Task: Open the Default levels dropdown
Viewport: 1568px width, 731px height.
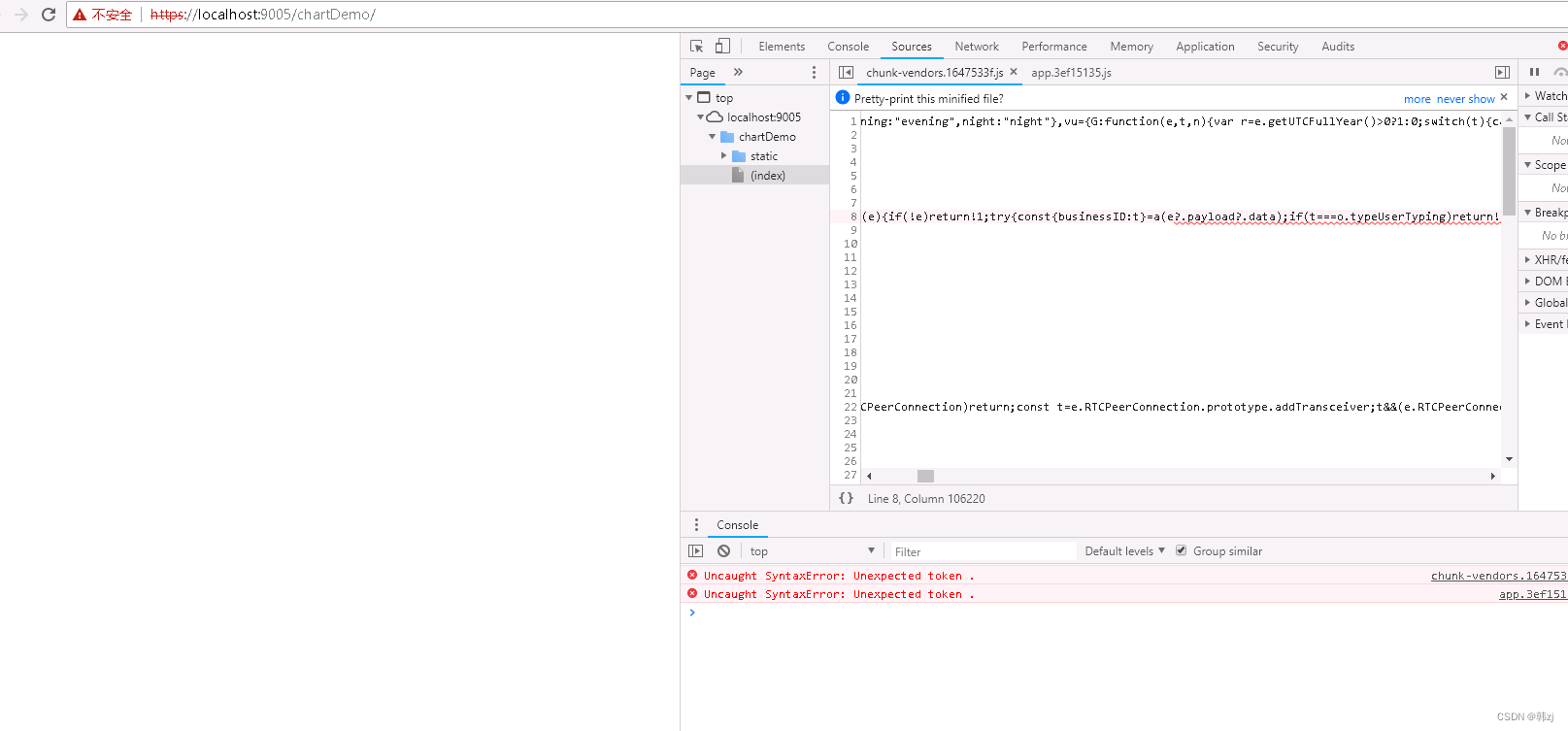Action: (x=1124, y=550)
